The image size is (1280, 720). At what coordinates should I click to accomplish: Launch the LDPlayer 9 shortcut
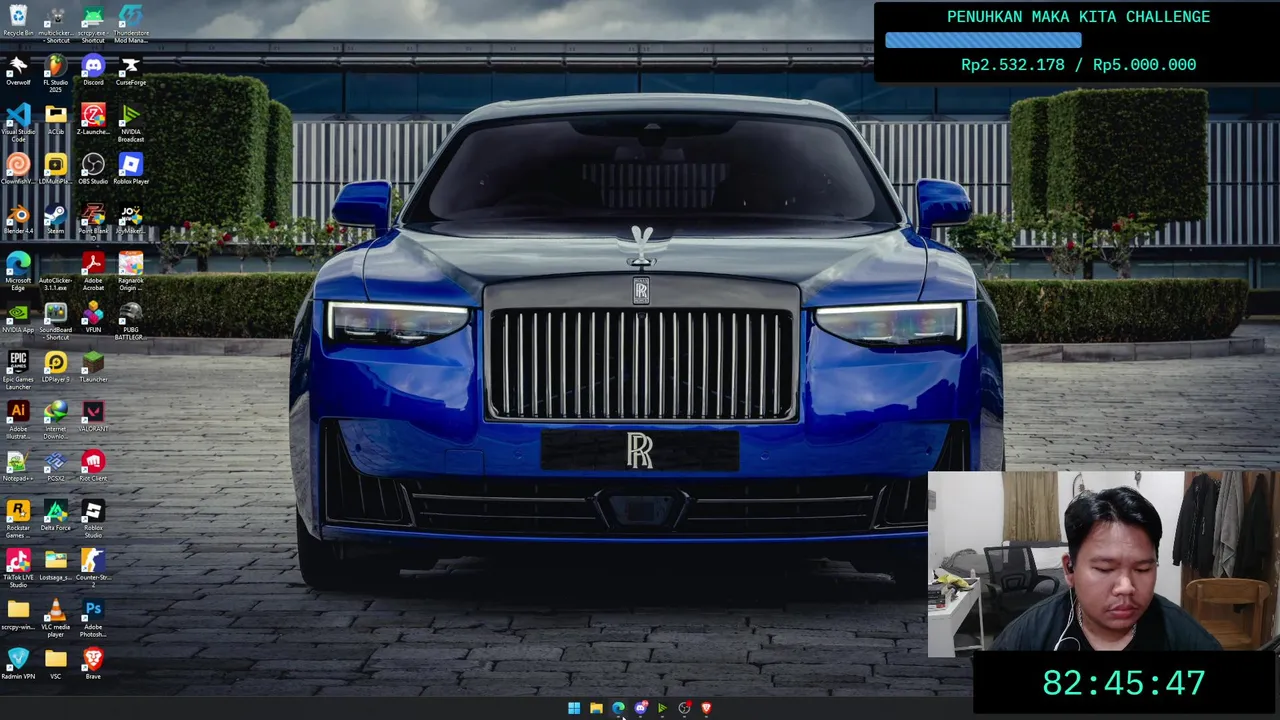55,367
